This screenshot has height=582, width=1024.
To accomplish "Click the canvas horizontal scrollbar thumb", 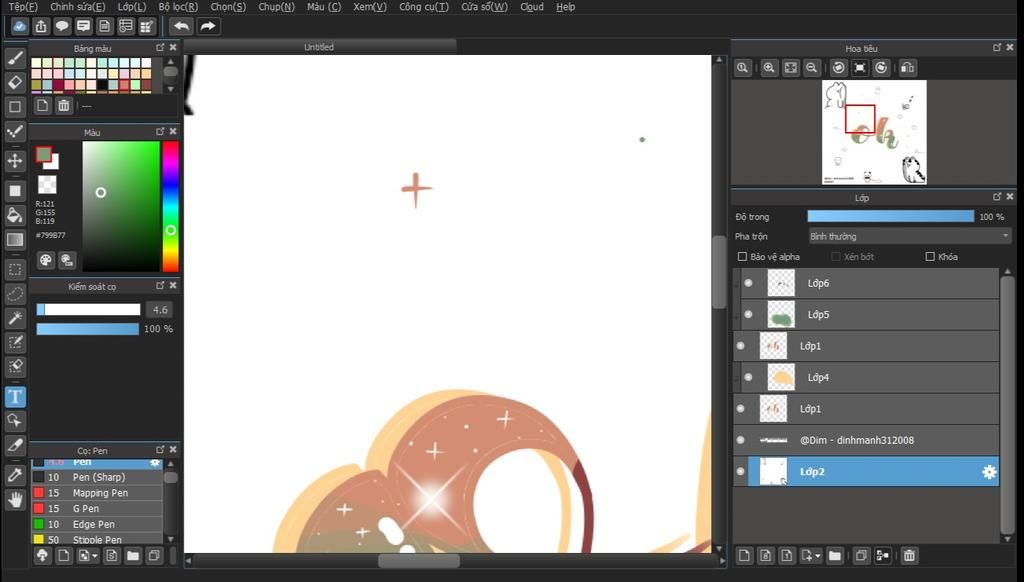I will (419, 560).
